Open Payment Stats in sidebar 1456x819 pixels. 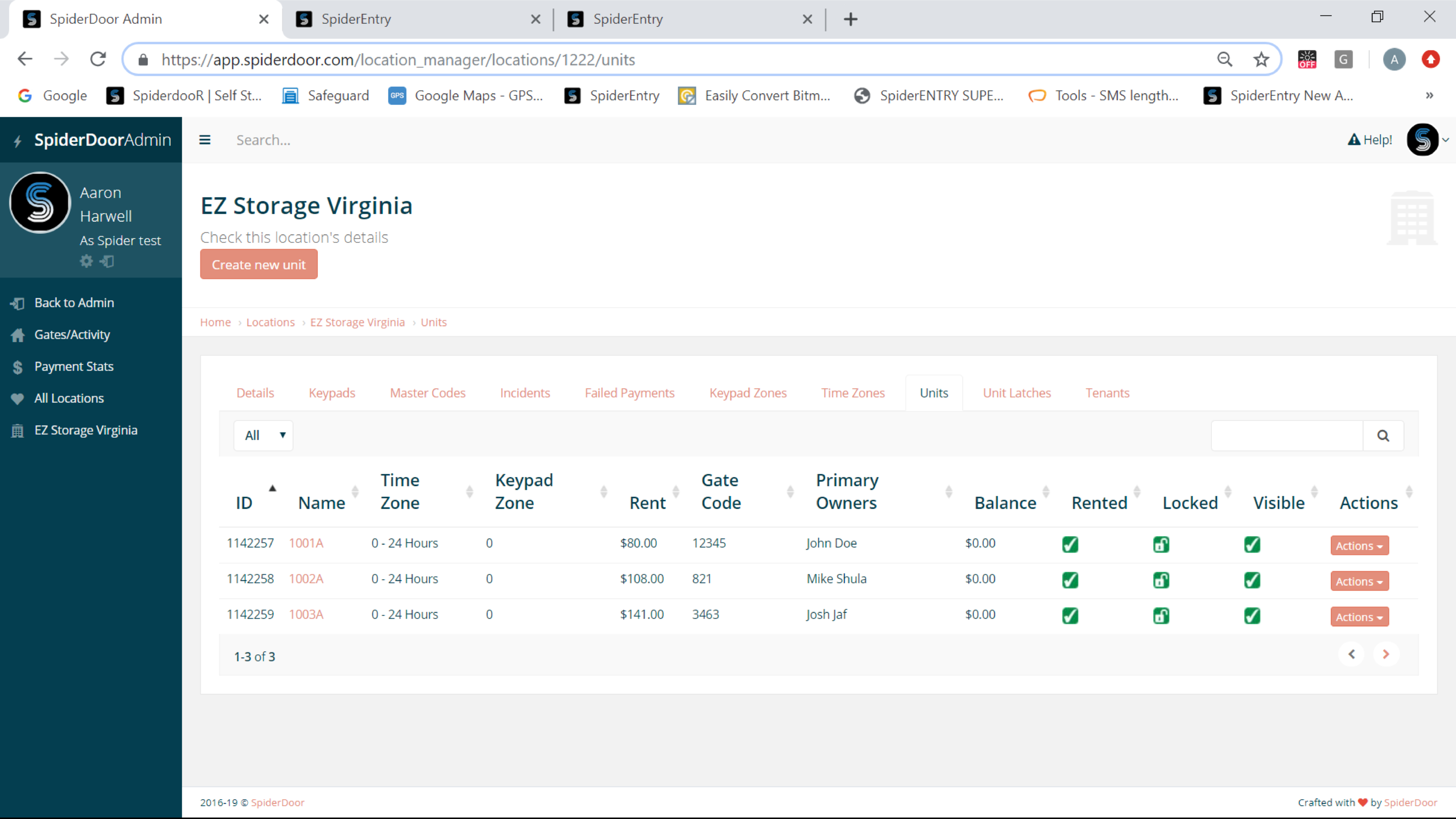(x=73, y=366)
